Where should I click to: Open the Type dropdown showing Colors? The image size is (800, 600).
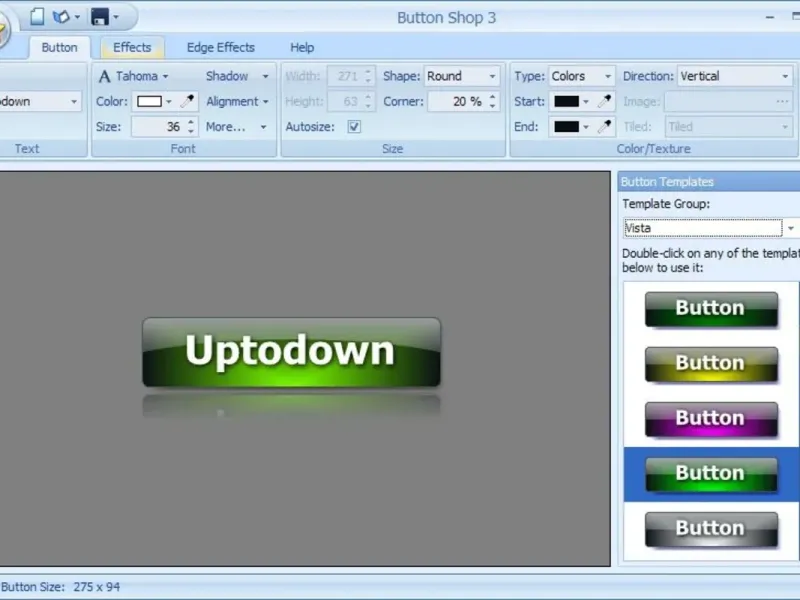tap(581, 76)
